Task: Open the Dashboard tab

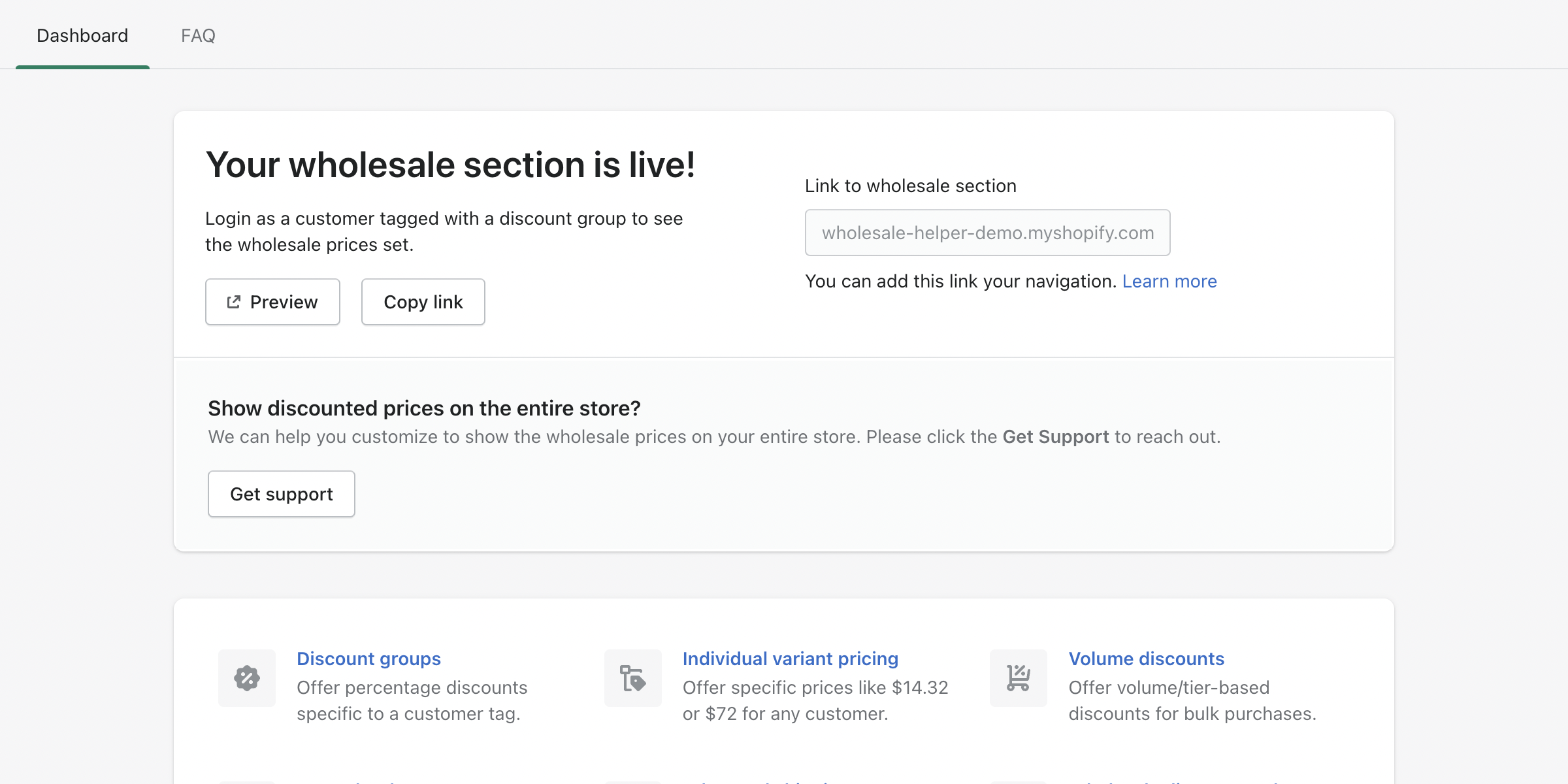Action: [x=82, y=35]
